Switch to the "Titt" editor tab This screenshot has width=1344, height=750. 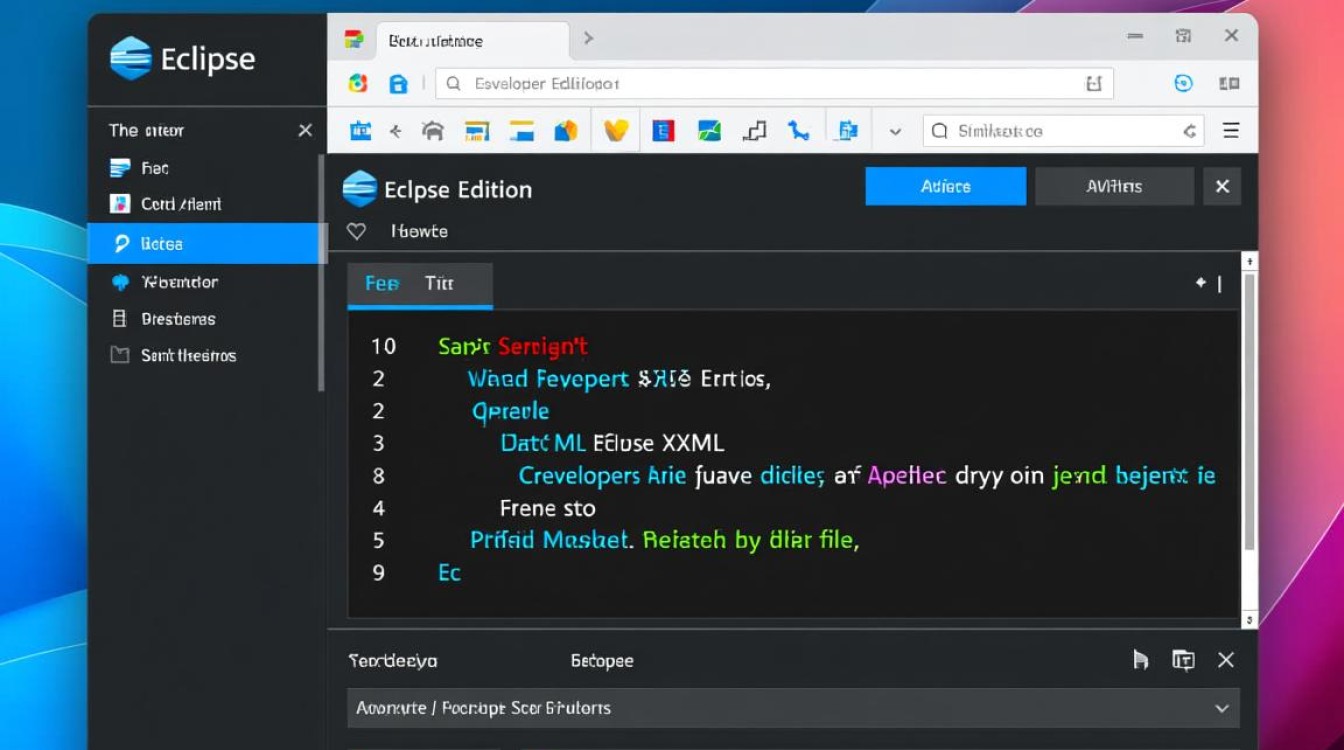tap(439, 283)
